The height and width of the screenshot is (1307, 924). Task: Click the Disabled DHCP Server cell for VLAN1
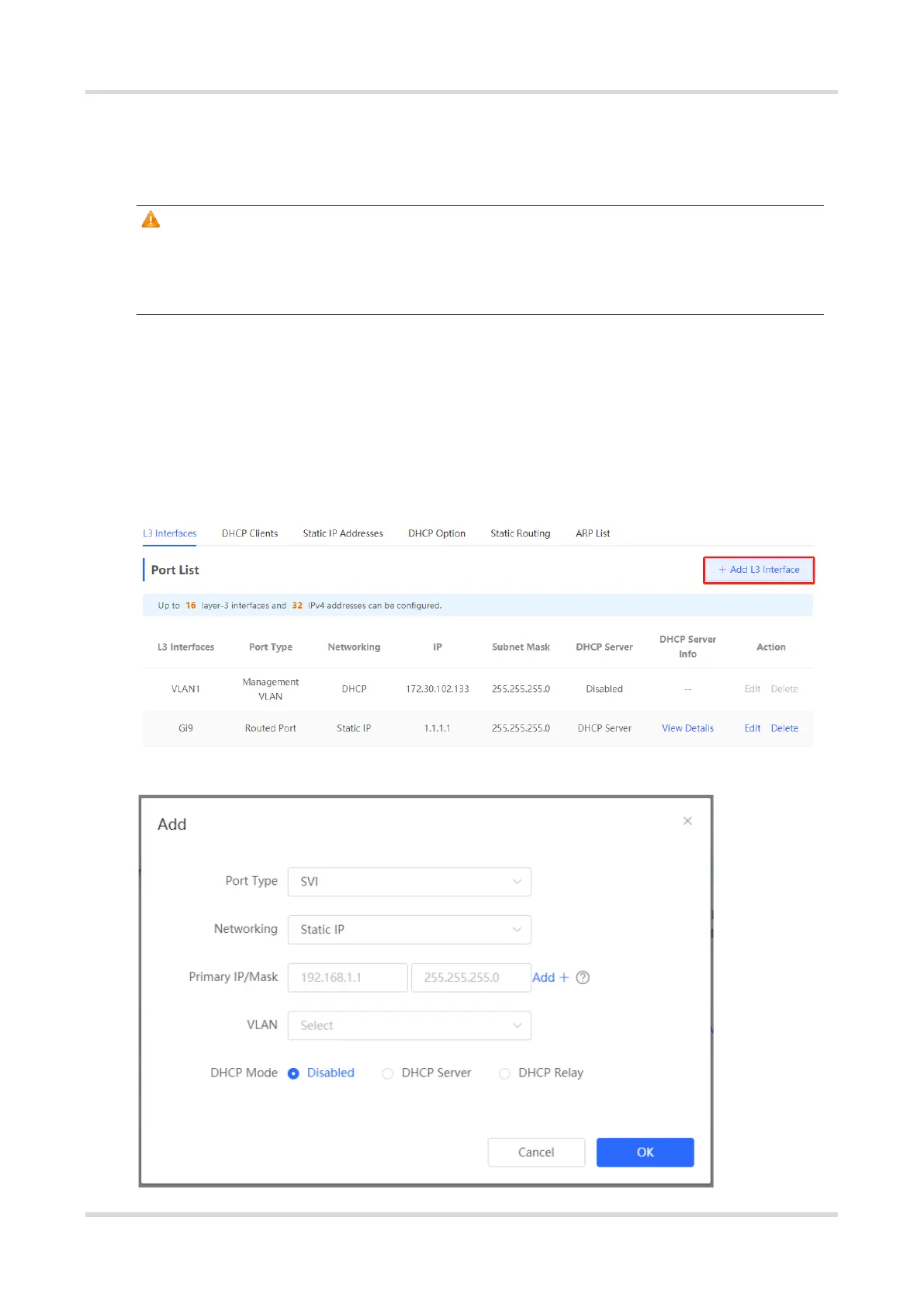604,689
